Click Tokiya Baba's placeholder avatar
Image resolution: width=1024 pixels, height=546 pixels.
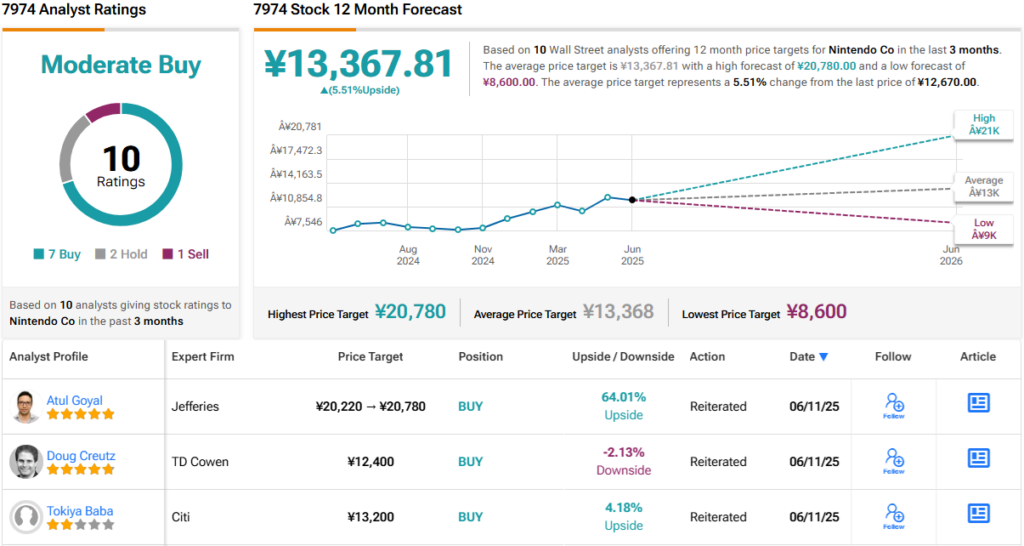tap(25, 517)
